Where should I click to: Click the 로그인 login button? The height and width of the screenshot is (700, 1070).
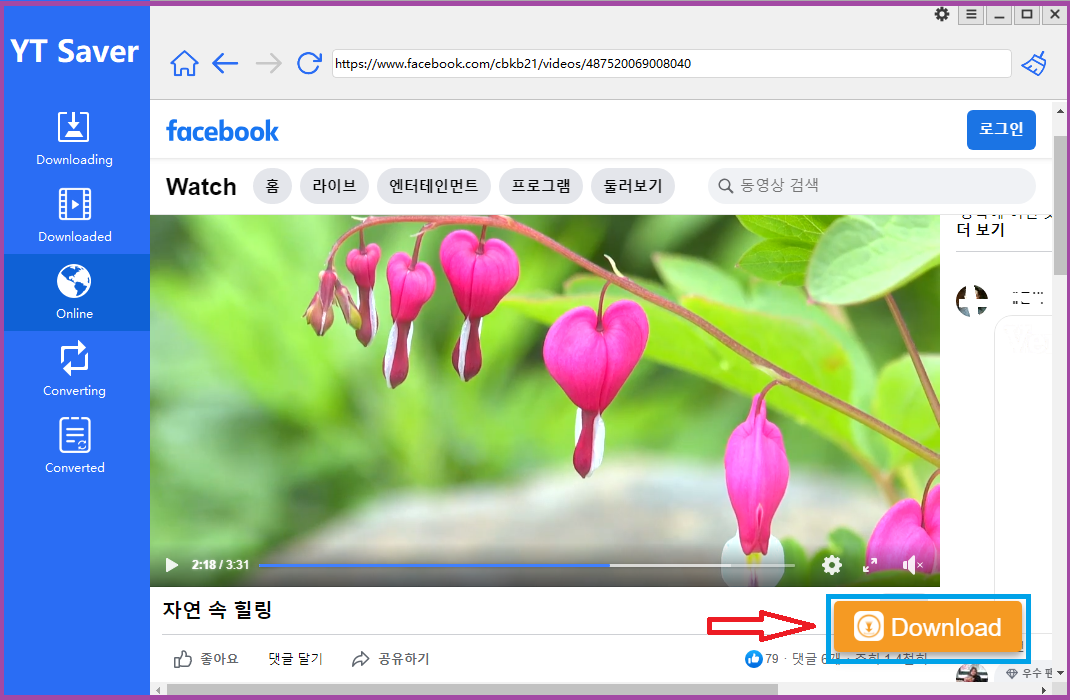point(1001,130)
